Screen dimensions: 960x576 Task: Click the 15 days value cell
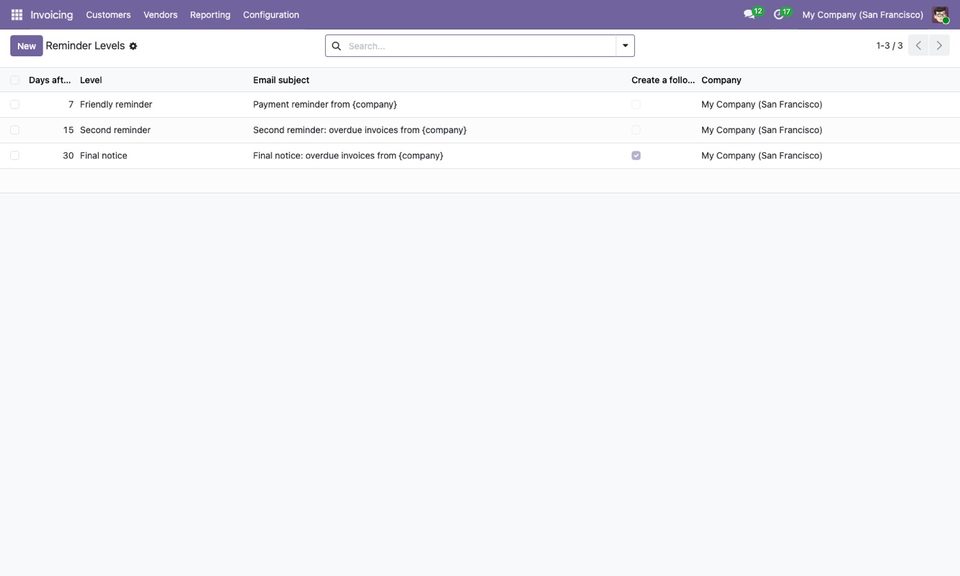coord(68,130)
